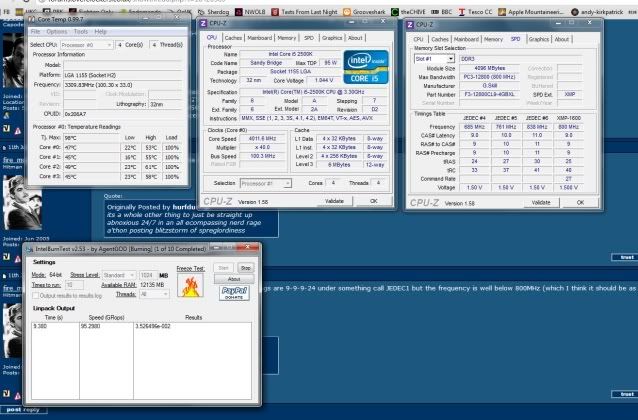Switch to SPD tab in CPU-Z processor window
The width and height of the screenshot is (638, 420).
(309, 38)
